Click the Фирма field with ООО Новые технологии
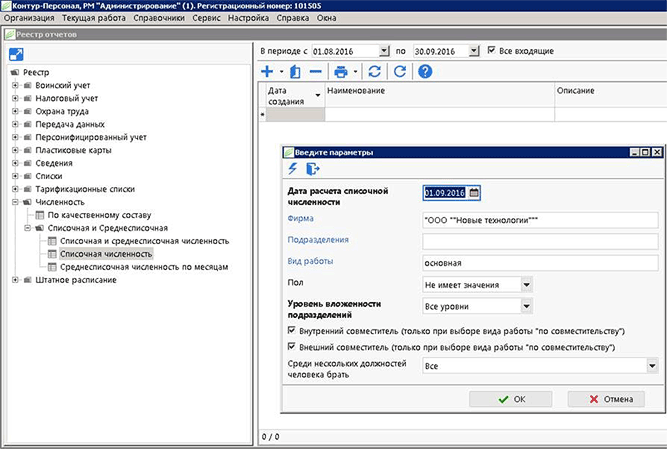 [x=540, y=220]
